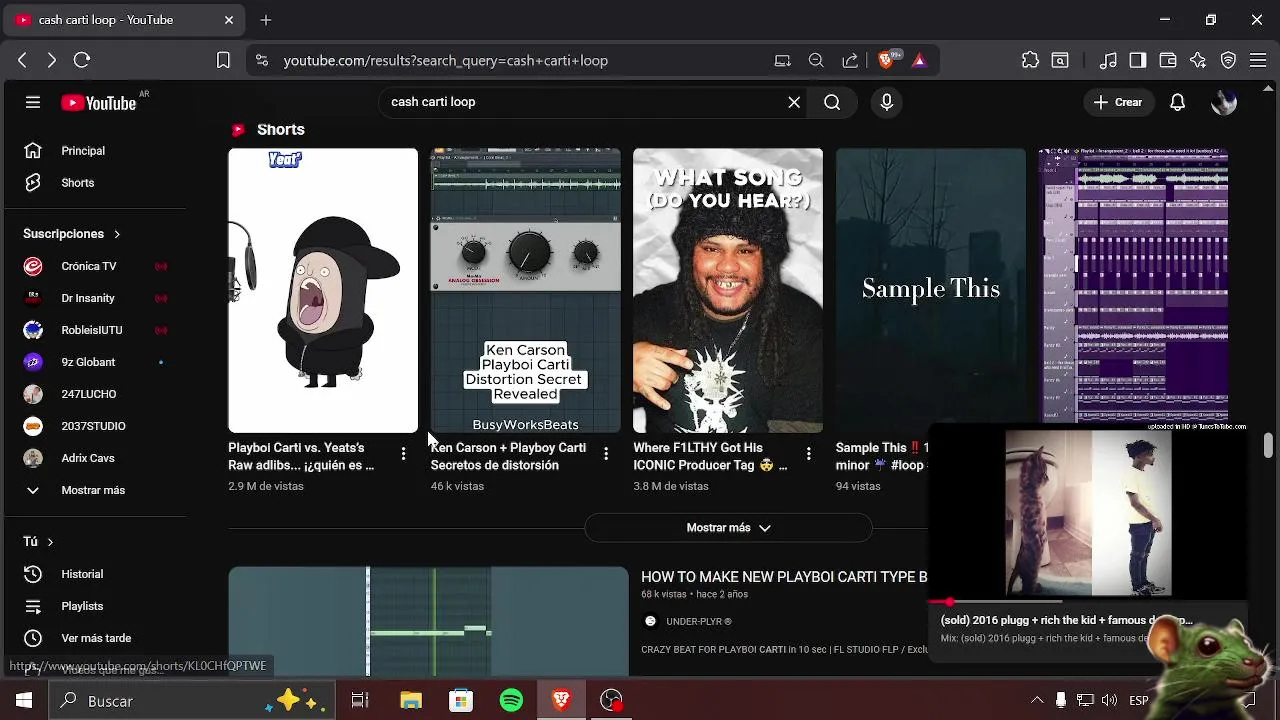Open the Brave Wallet icon

coord(1168,60)
